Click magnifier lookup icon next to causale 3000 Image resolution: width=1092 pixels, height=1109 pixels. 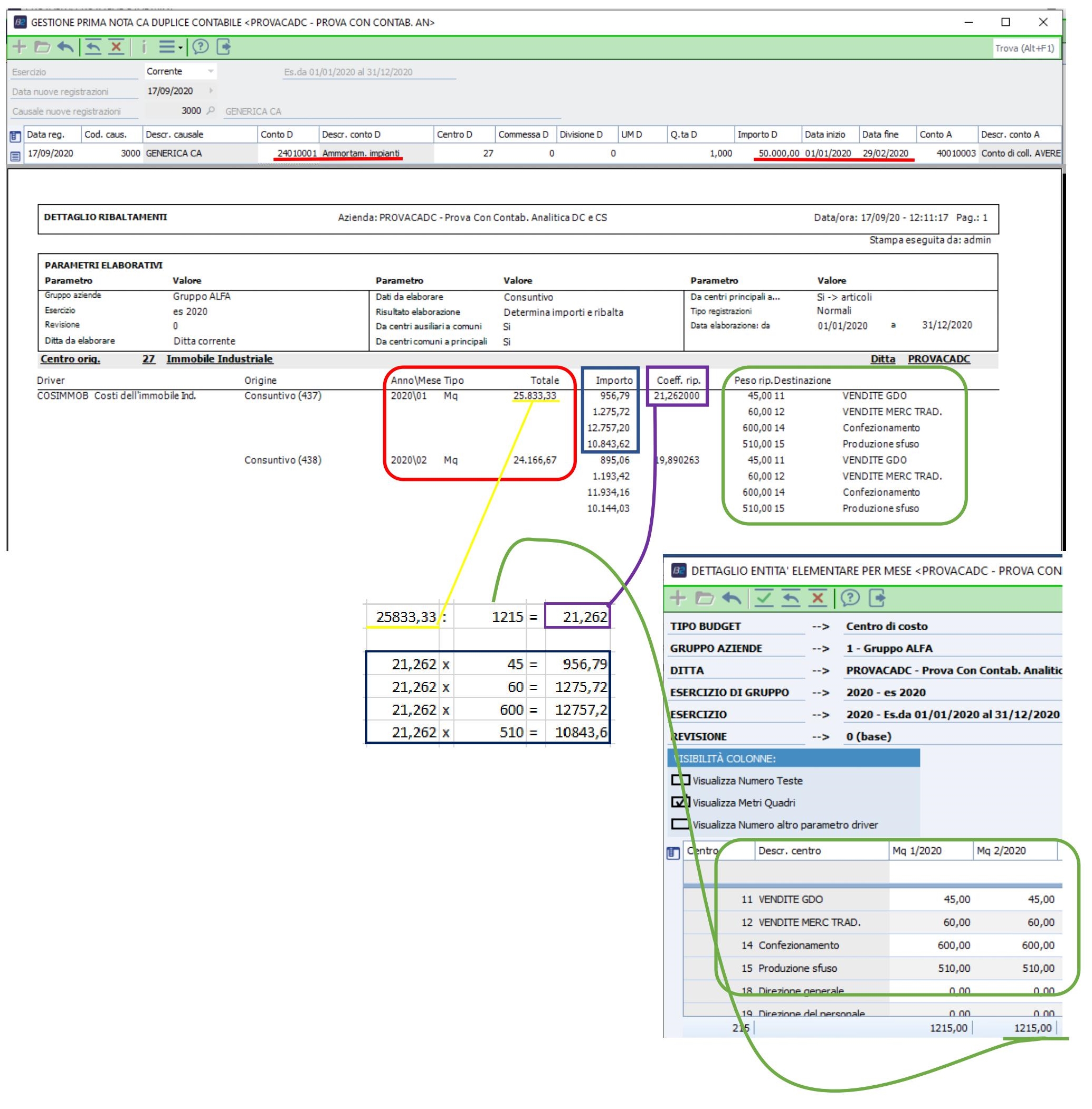211,110
